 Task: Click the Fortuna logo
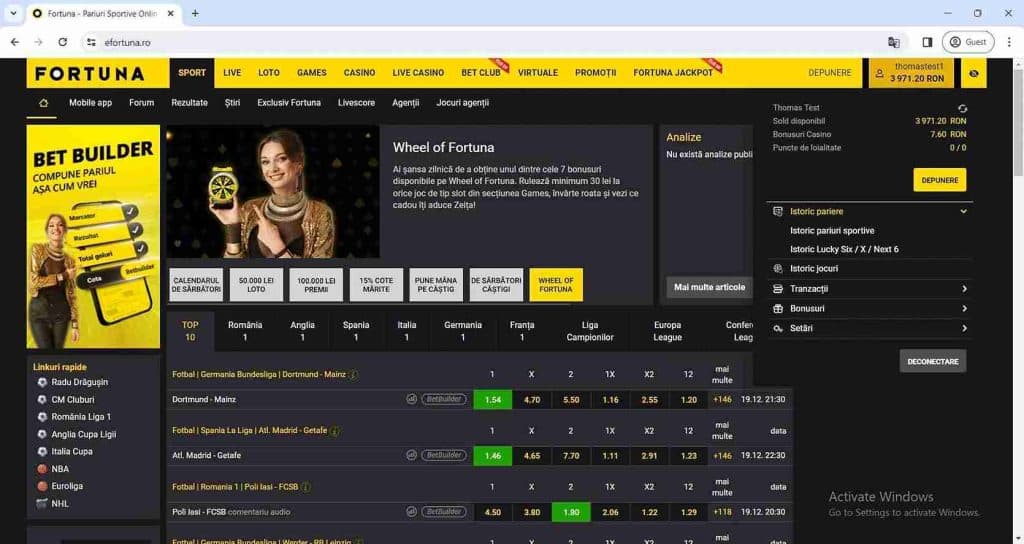pos(89,73)
